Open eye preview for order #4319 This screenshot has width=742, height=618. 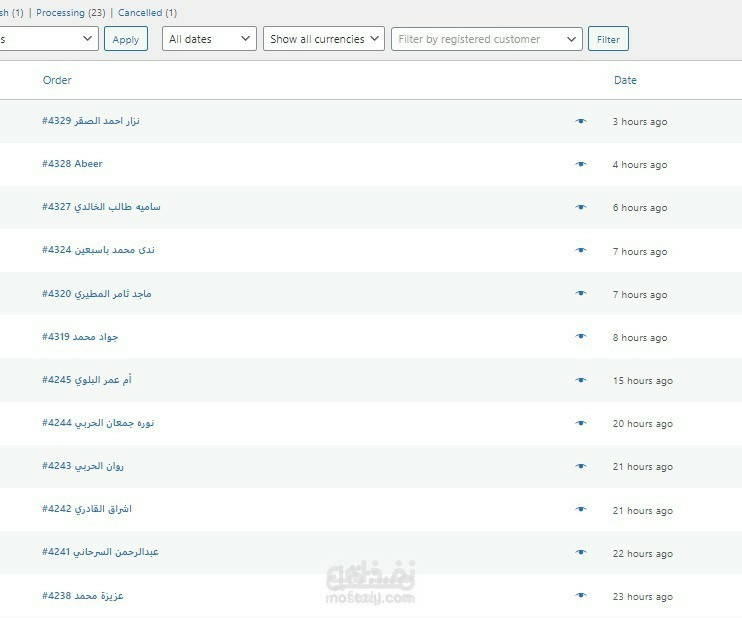(581, 336)
